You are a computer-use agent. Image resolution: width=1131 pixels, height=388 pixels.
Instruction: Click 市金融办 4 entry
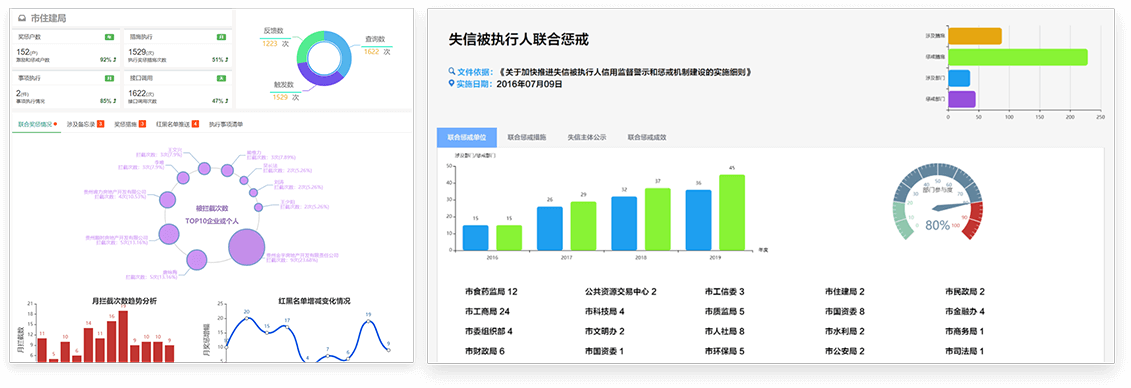[x=964, y=312]
